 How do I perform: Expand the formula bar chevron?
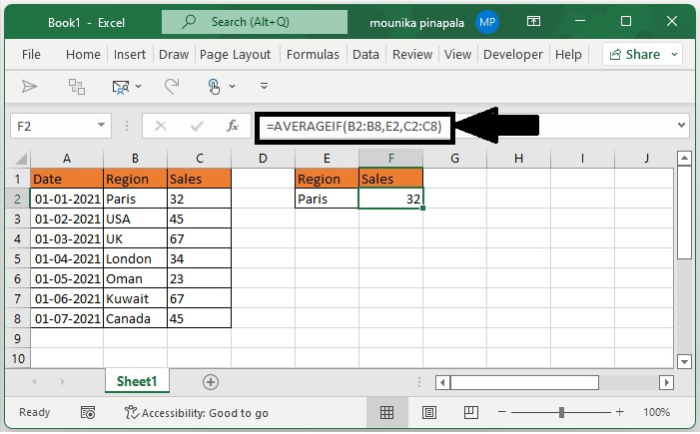pyautogui.click(x=681, y=125)
